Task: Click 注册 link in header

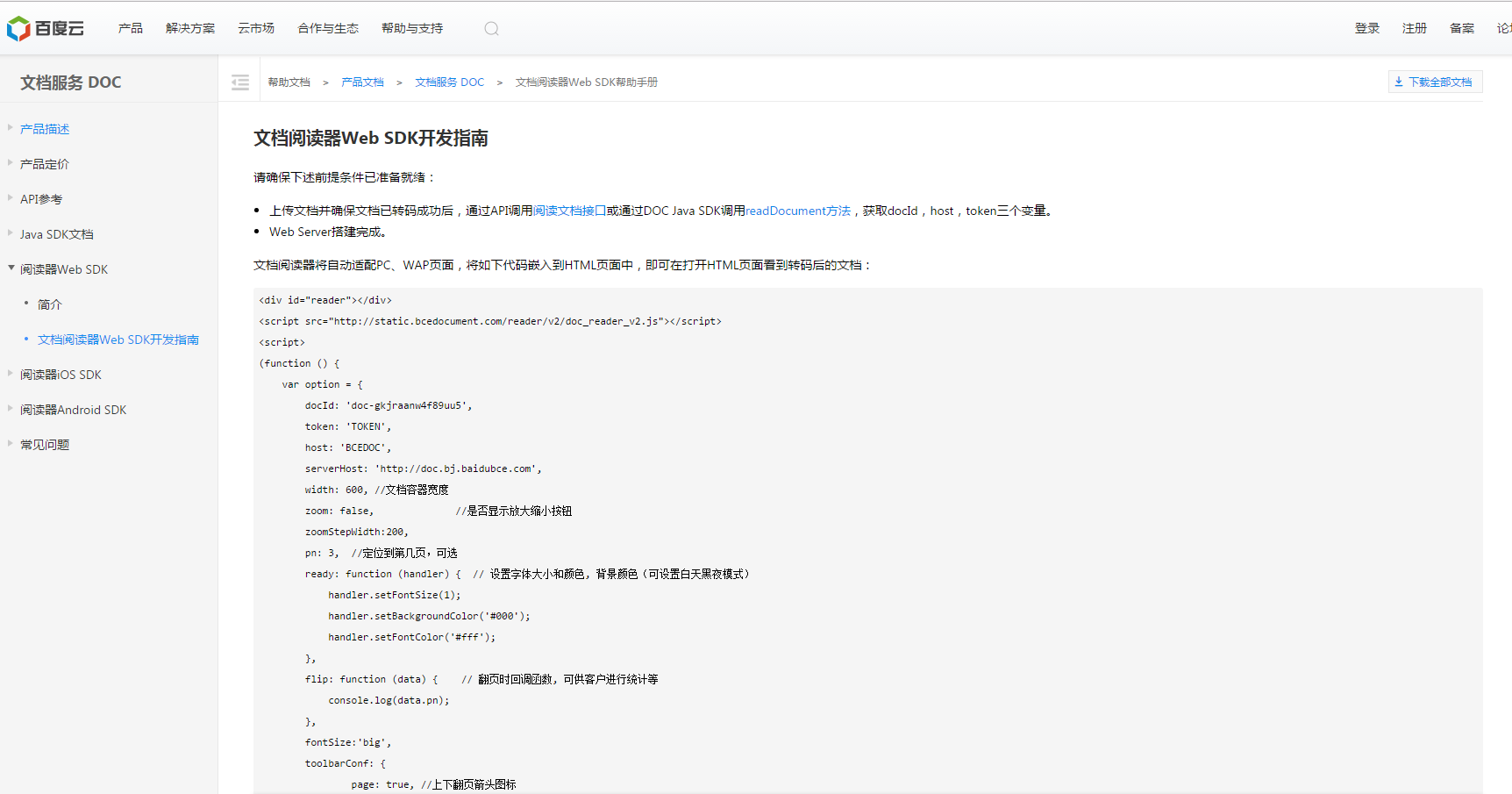Action: coord(1415,28)
